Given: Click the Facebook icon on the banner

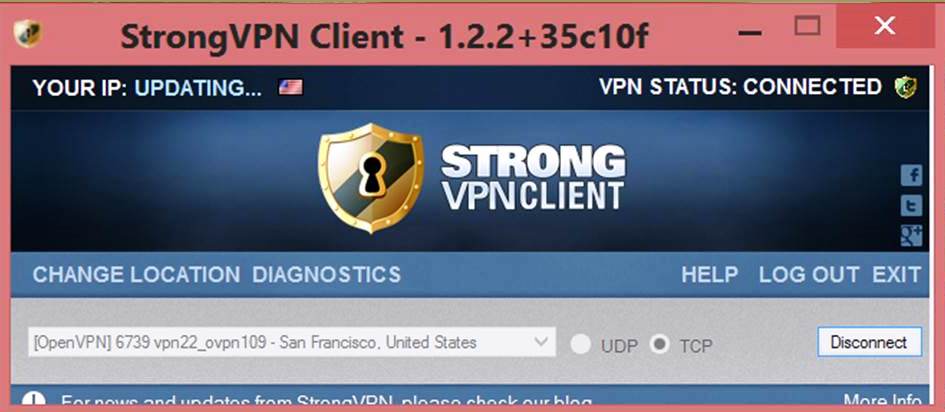Looking at the screenshot, I should coord(911,176).
